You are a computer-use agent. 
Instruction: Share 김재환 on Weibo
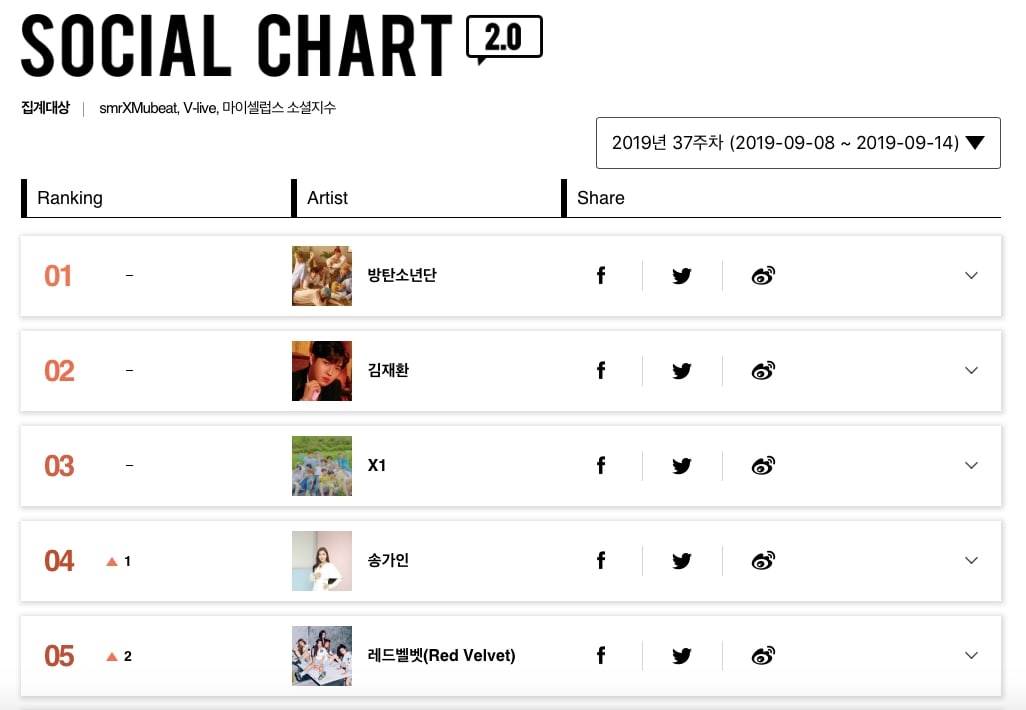coord(763,371)
